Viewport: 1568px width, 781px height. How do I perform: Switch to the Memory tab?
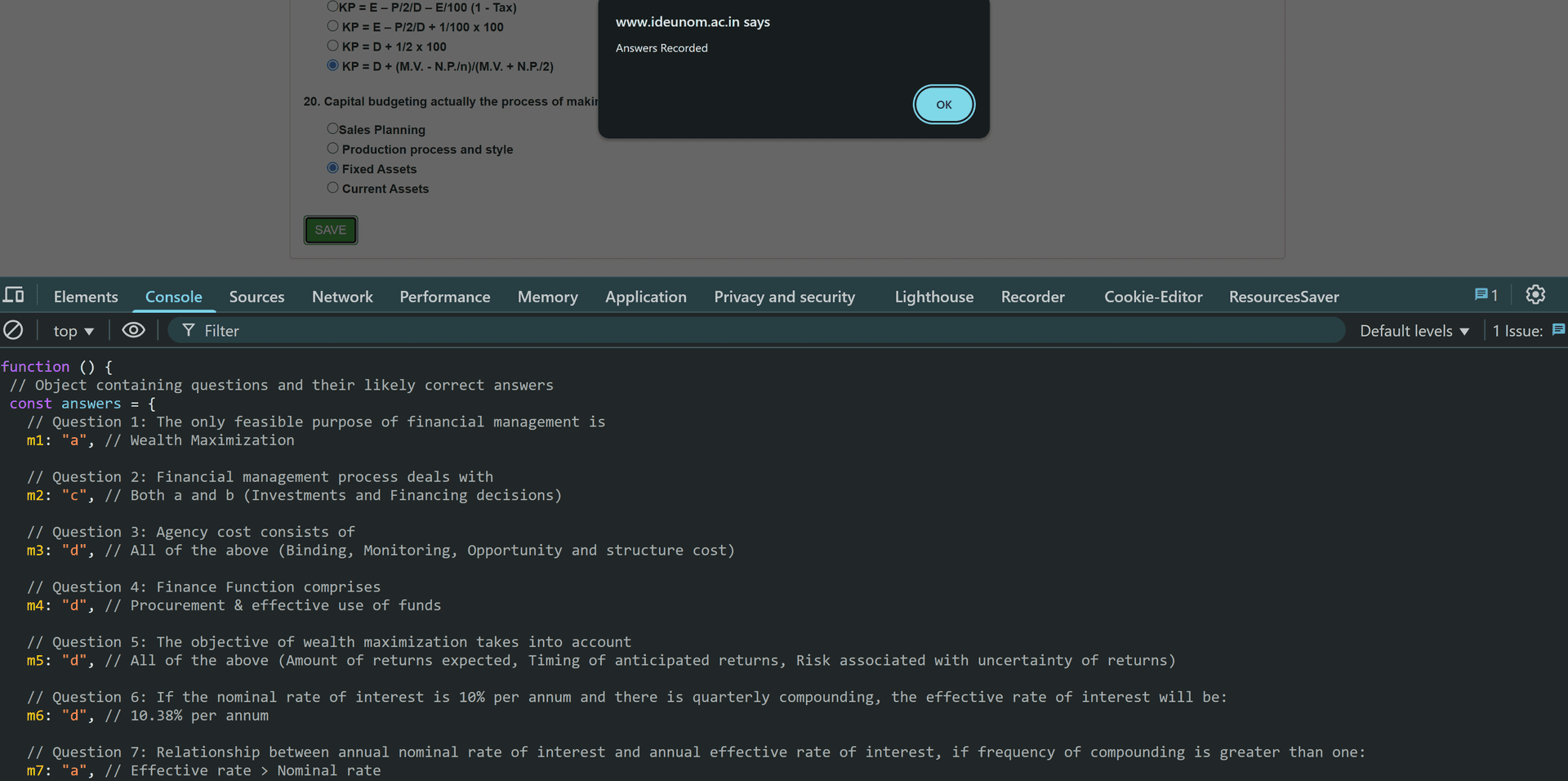point(547,297)
